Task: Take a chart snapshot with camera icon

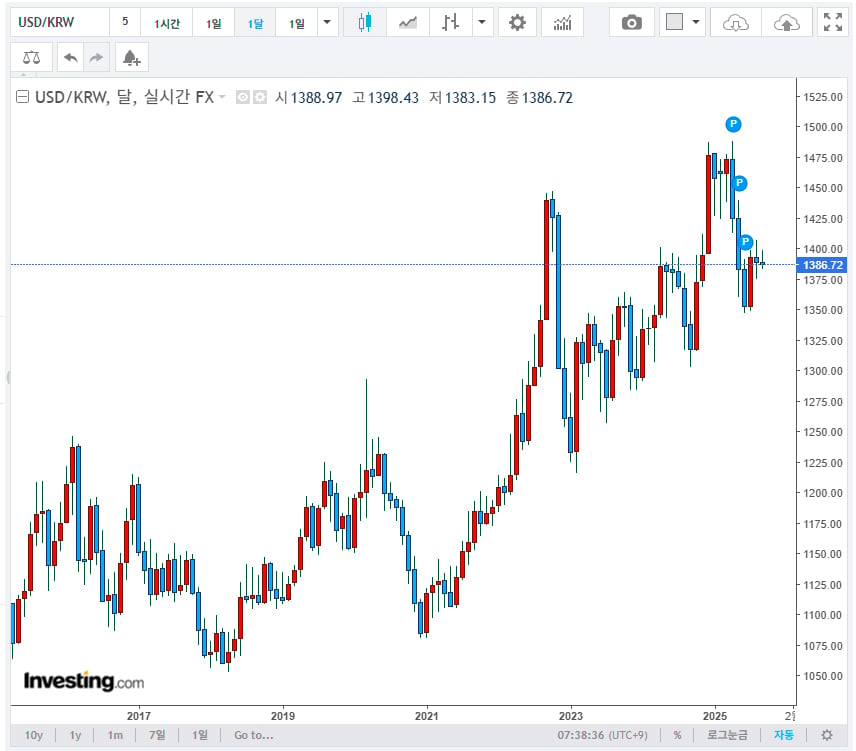Action: (632, 22)
